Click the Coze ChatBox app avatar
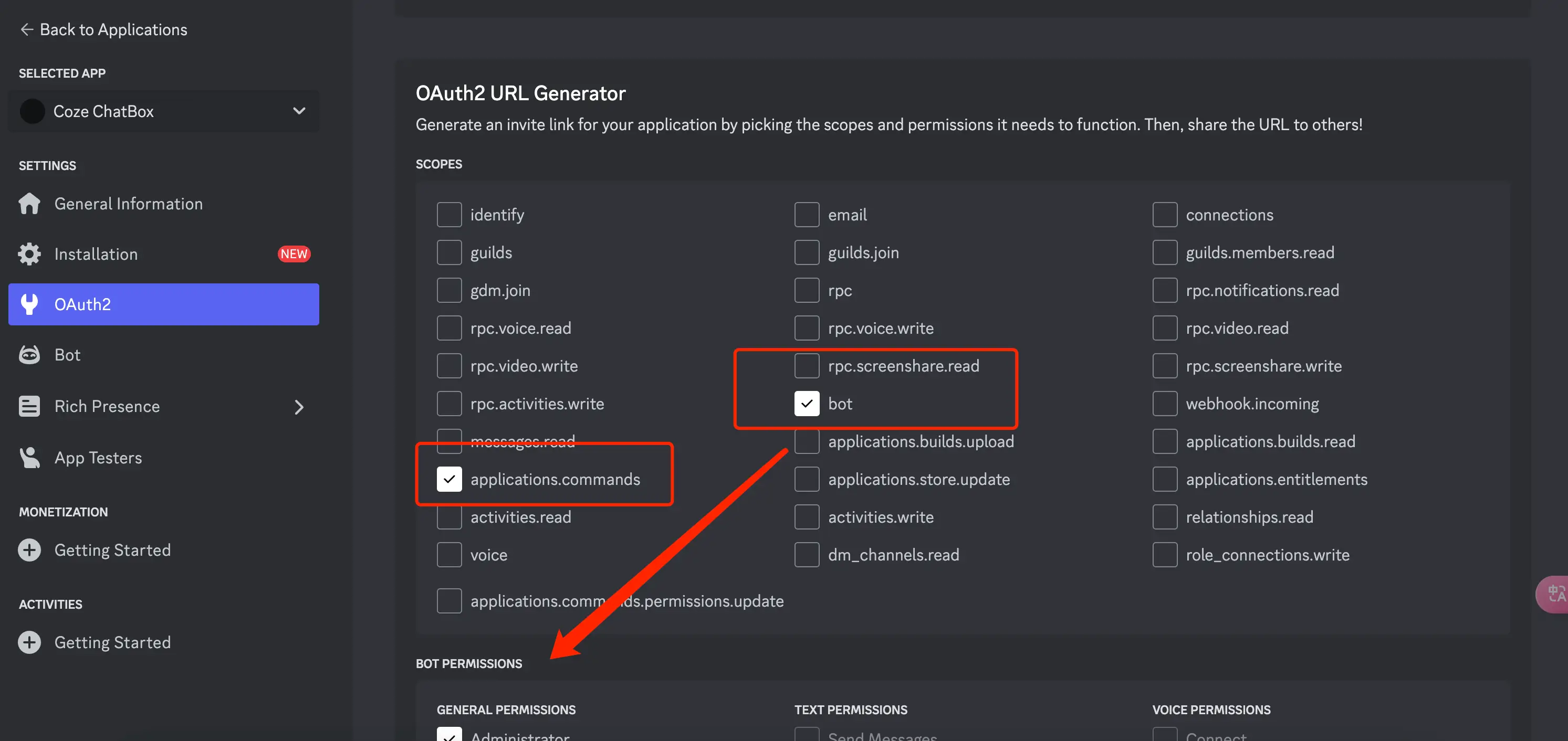1568x741 pixels. pos(32,111)
